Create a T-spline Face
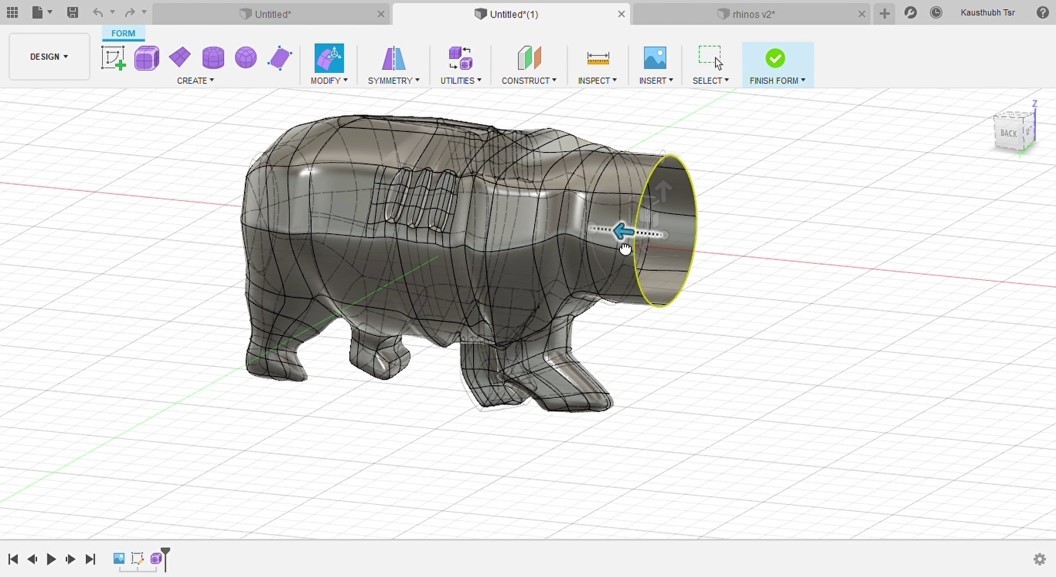Viewport: 1056px width, 577px height. 279,58
